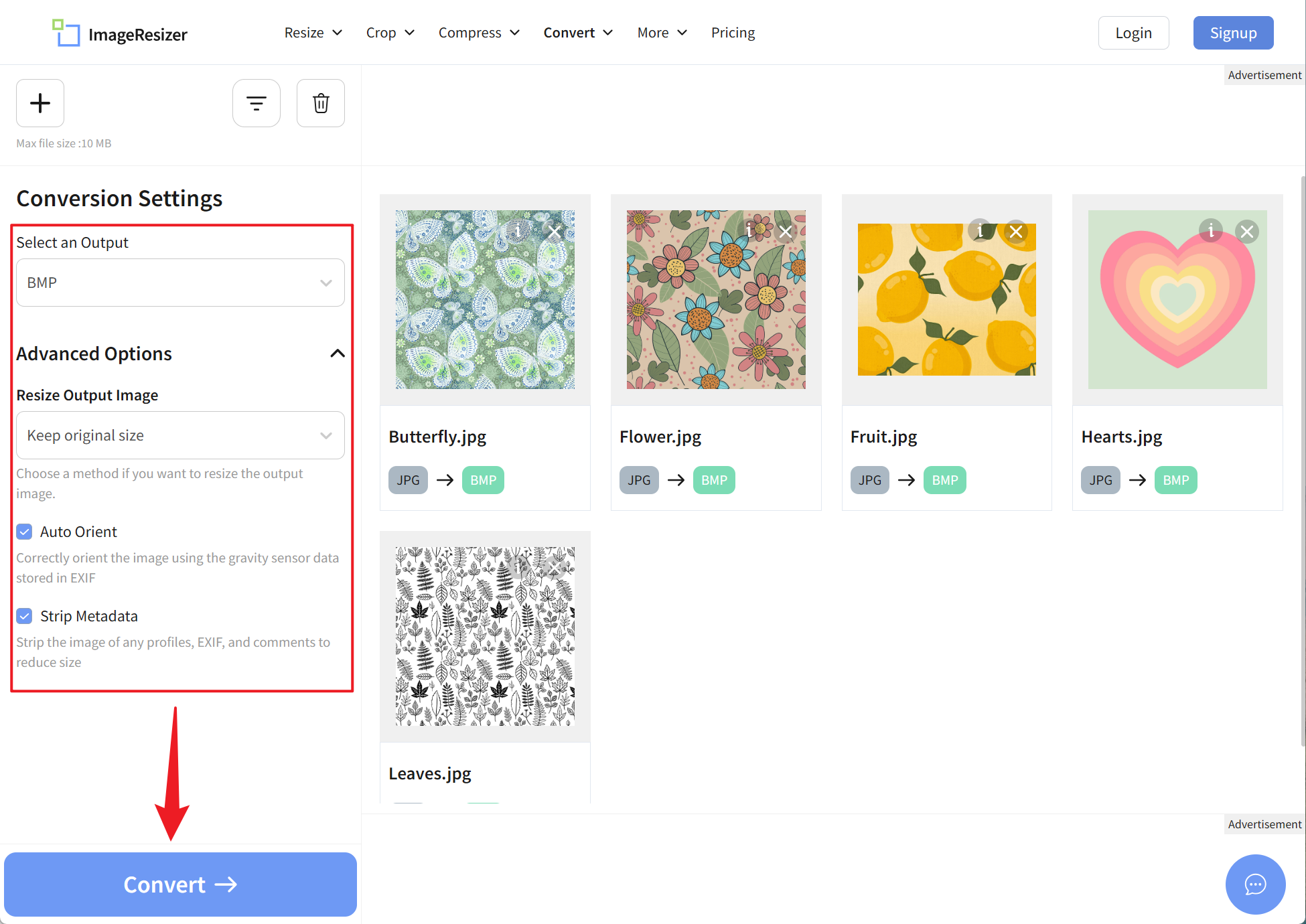This screenshot has width=1306, height=924.
Task: Click the plus icon to add images
Action: (x=40, y=103)
